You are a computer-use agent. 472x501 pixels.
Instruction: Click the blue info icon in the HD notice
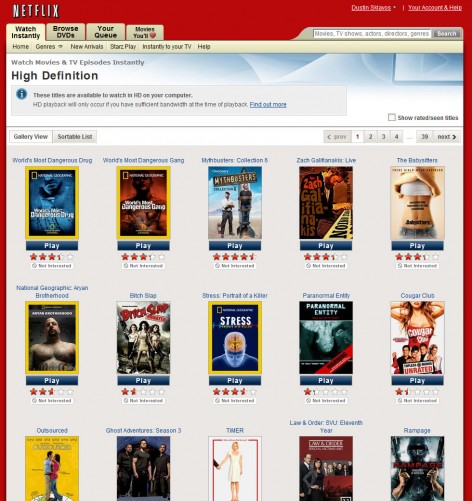click(22, 94)
